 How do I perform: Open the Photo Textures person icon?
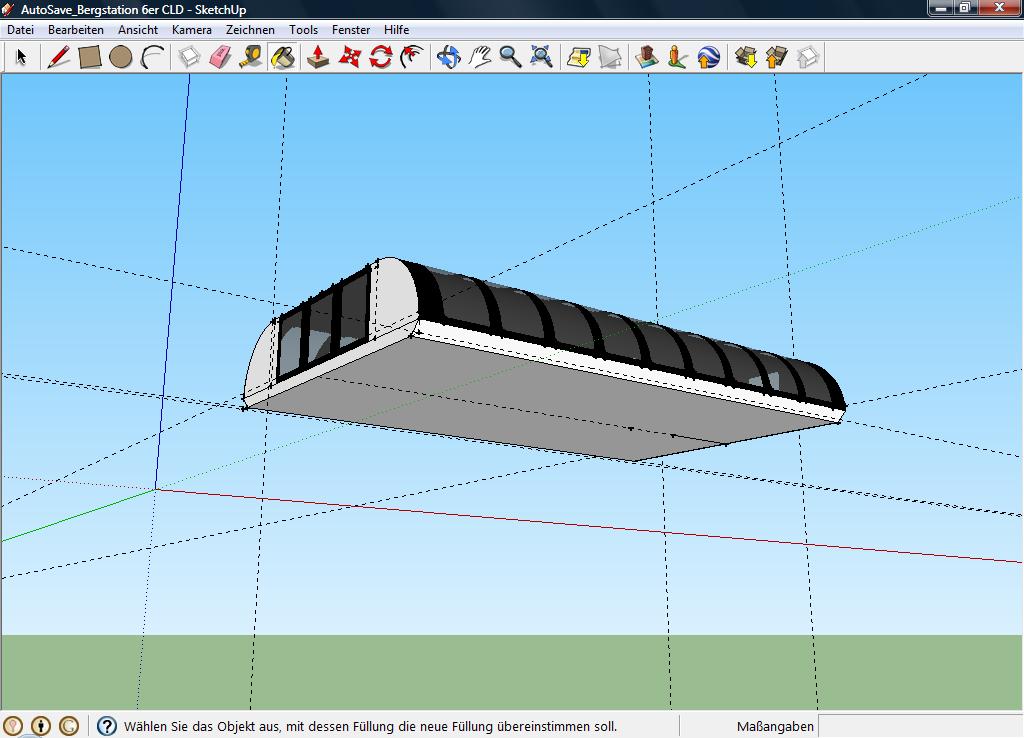click(x=677, y=57)
